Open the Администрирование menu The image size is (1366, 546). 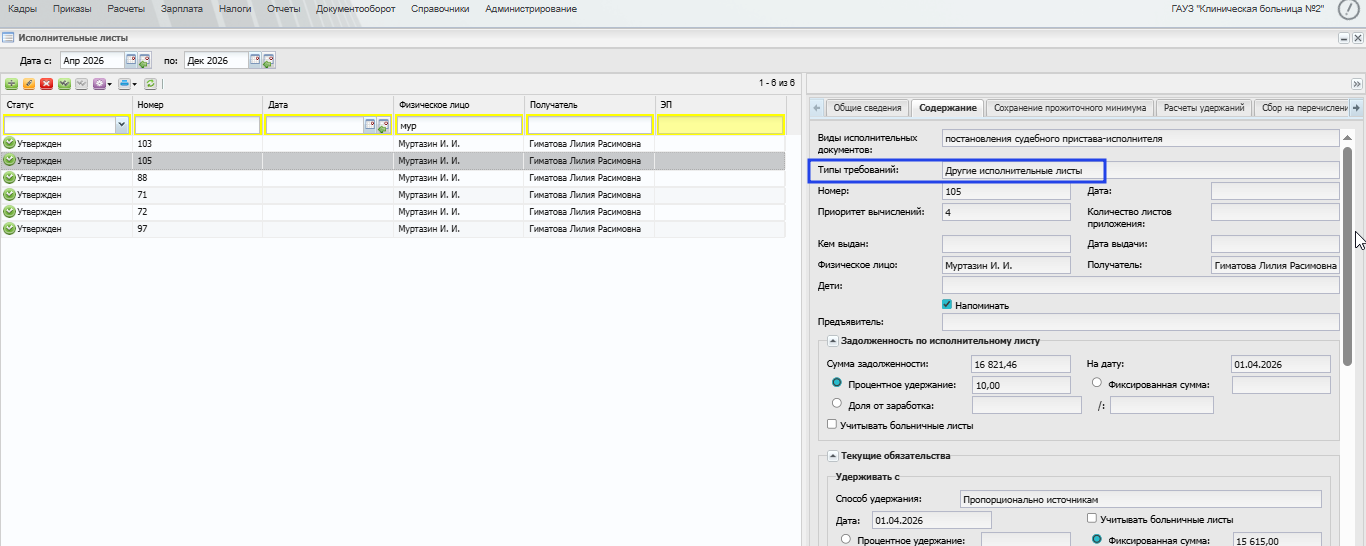(531, 9)
